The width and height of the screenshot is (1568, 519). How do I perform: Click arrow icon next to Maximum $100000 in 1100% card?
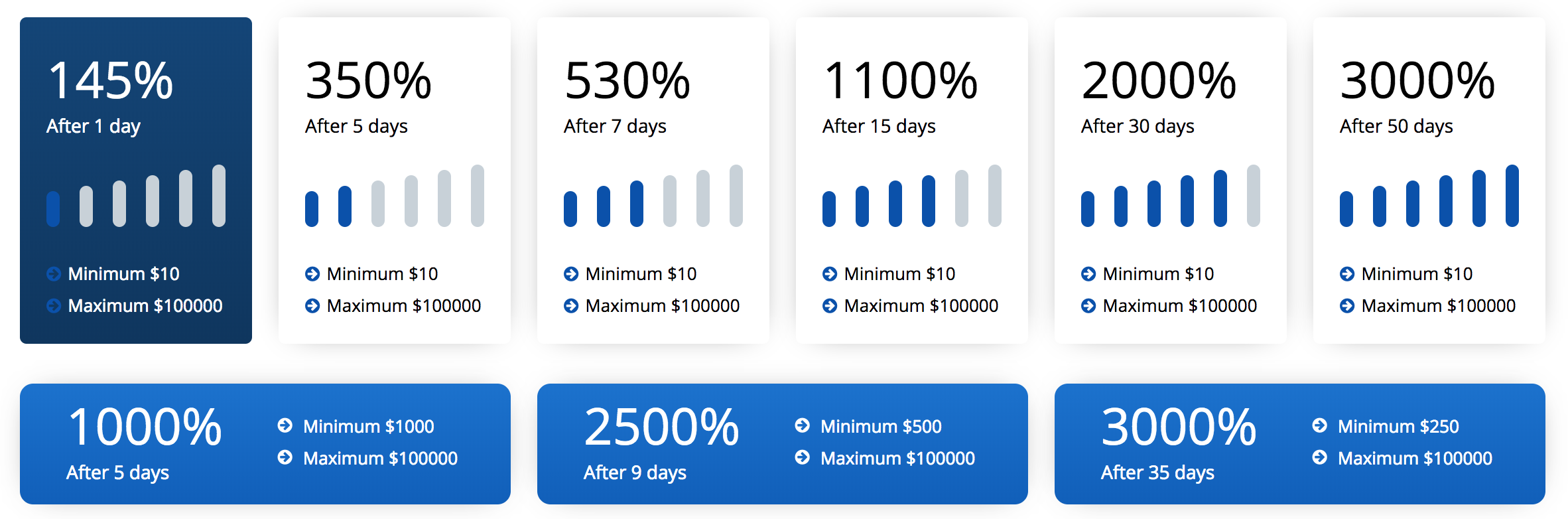[x=830, y=305]
